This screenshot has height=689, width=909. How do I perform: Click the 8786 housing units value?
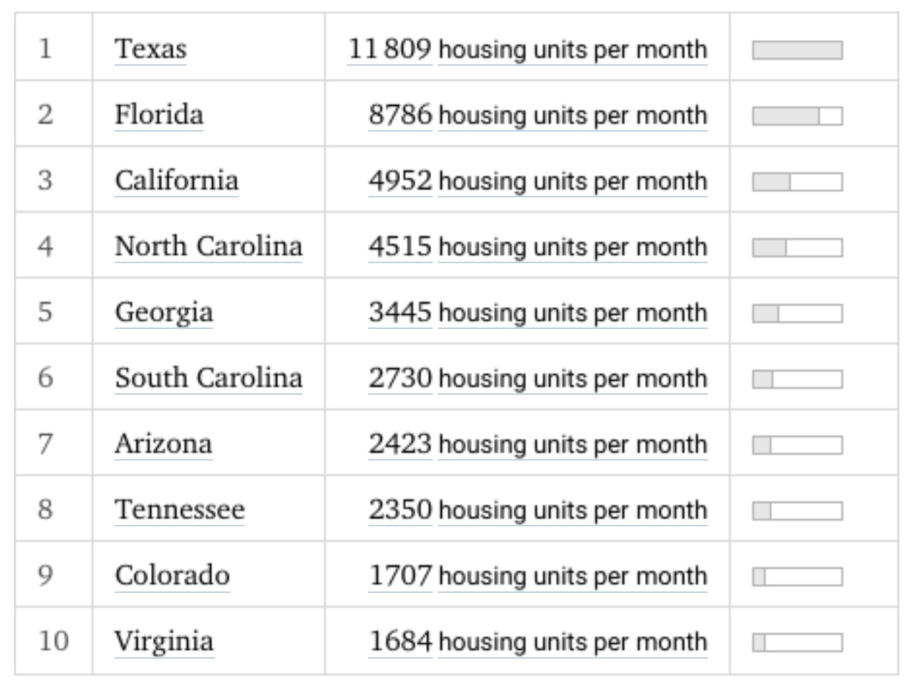(x=400, y=115)
